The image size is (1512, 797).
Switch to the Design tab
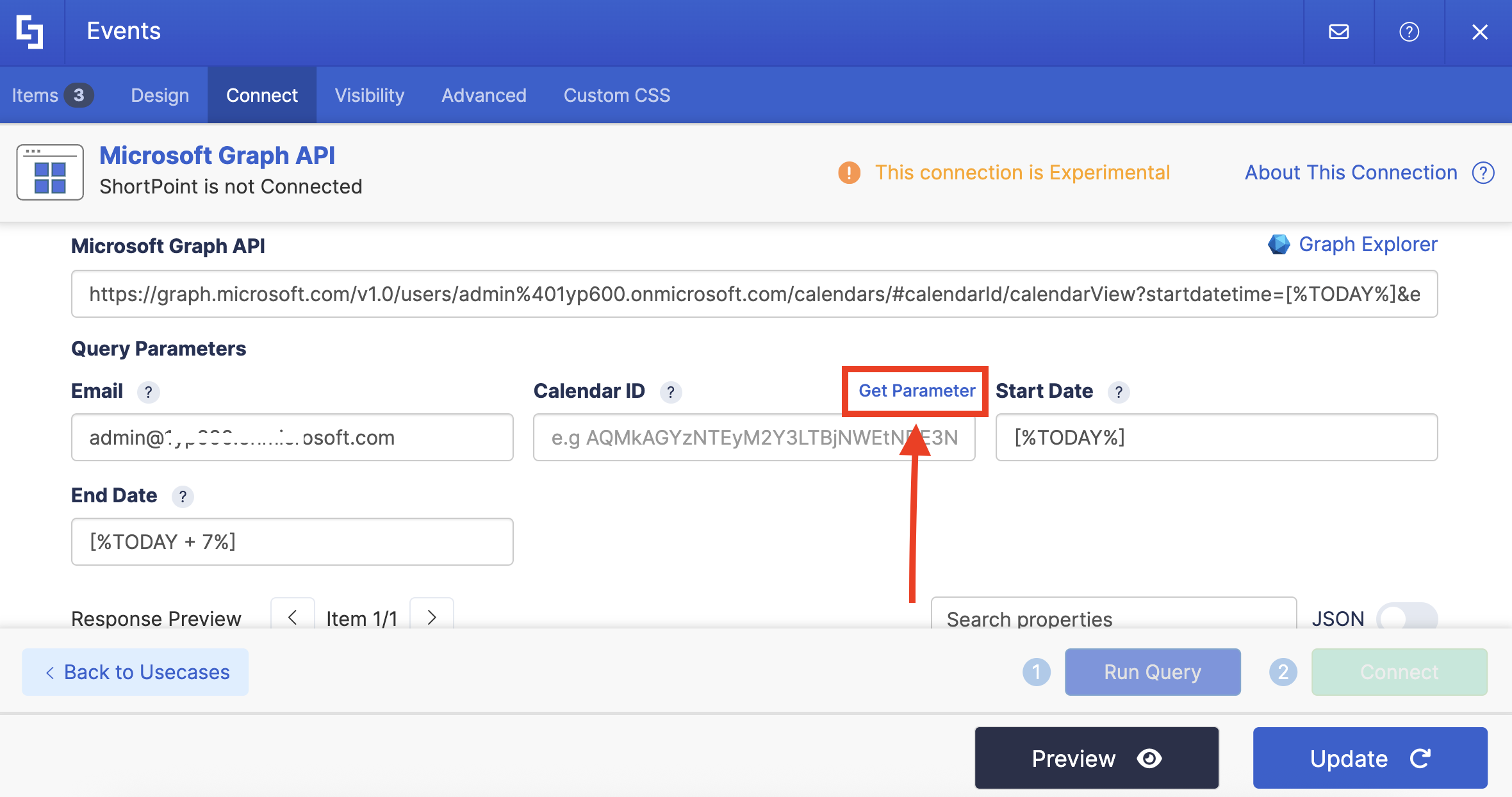click(x=160, y=95)
